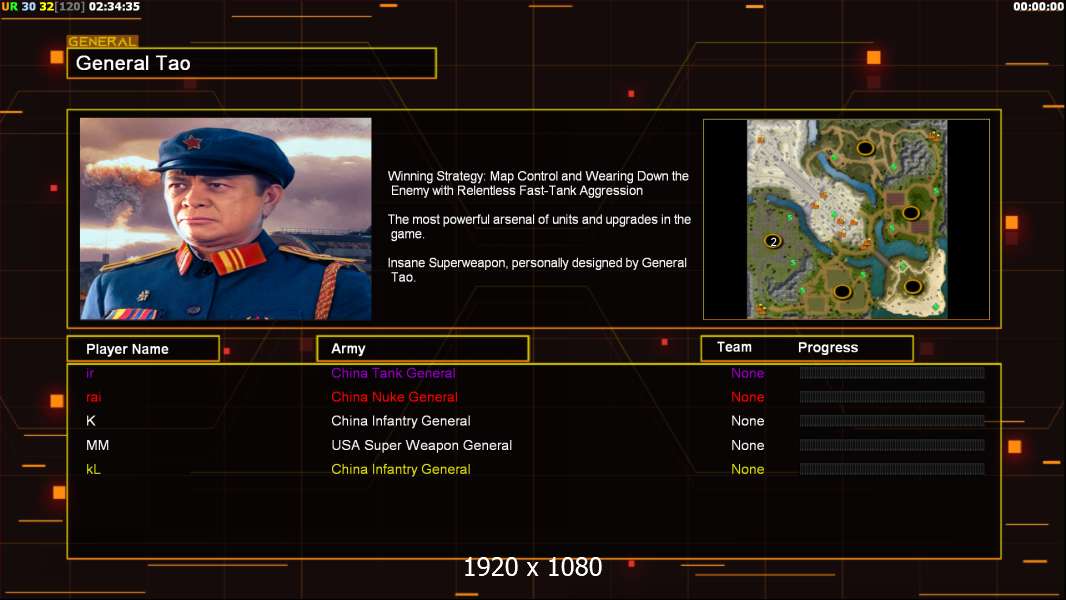Click kL's 'China Infantry General' army entry
The height and width of the screenshot is (600, 1066).
(400, 469)
